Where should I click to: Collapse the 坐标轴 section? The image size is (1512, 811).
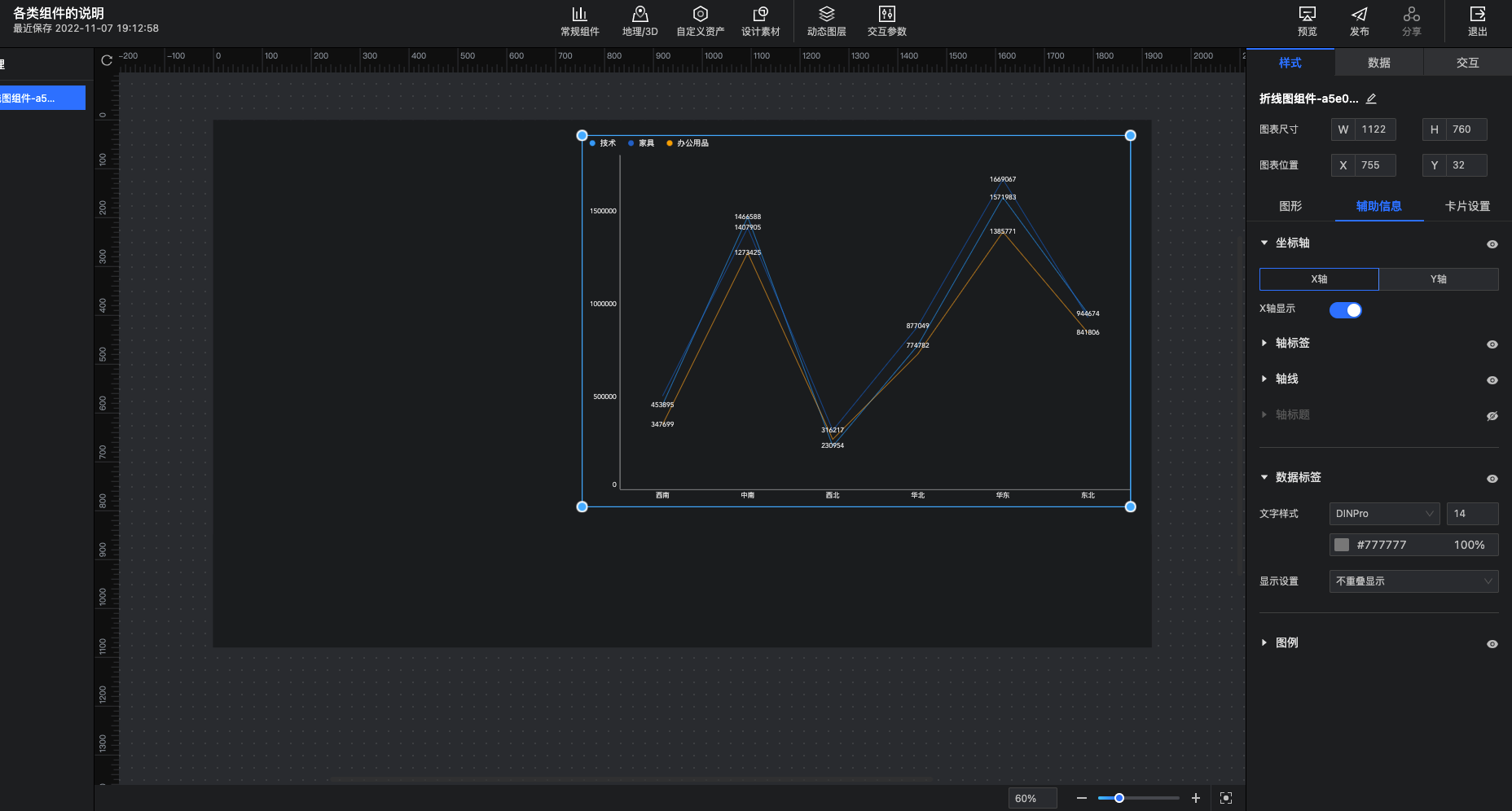coord(1264,243)
